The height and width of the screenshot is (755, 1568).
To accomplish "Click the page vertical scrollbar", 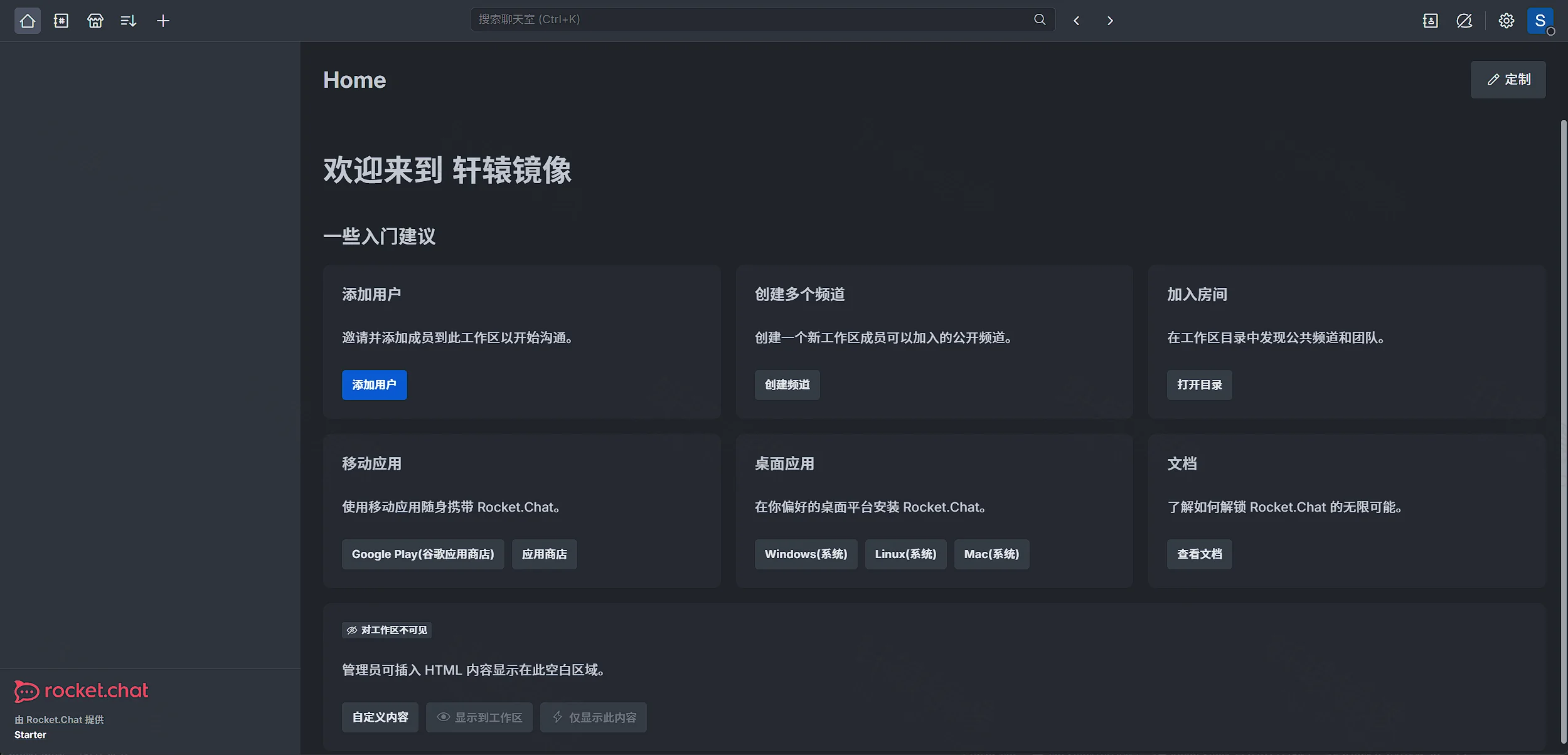I will [1563, 430].
